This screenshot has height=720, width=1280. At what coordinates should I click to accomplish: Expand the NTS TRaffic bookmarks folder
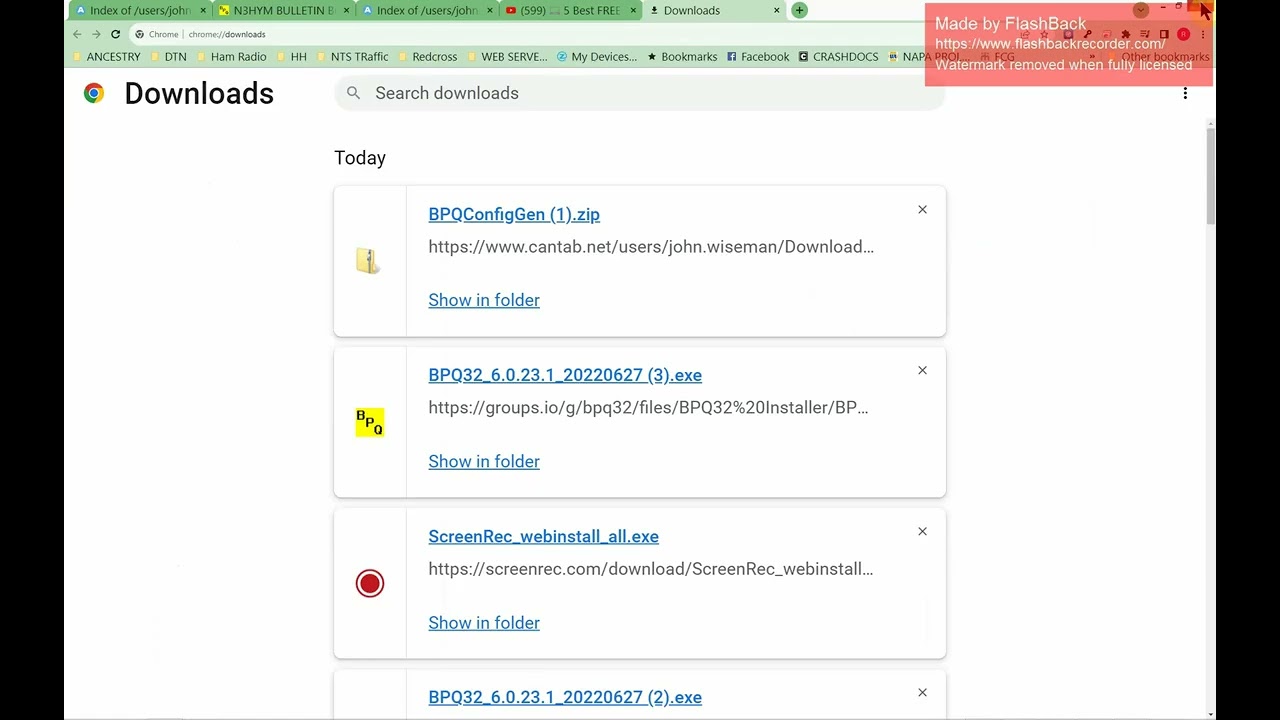pyautogui.click(x=352, y=57)
